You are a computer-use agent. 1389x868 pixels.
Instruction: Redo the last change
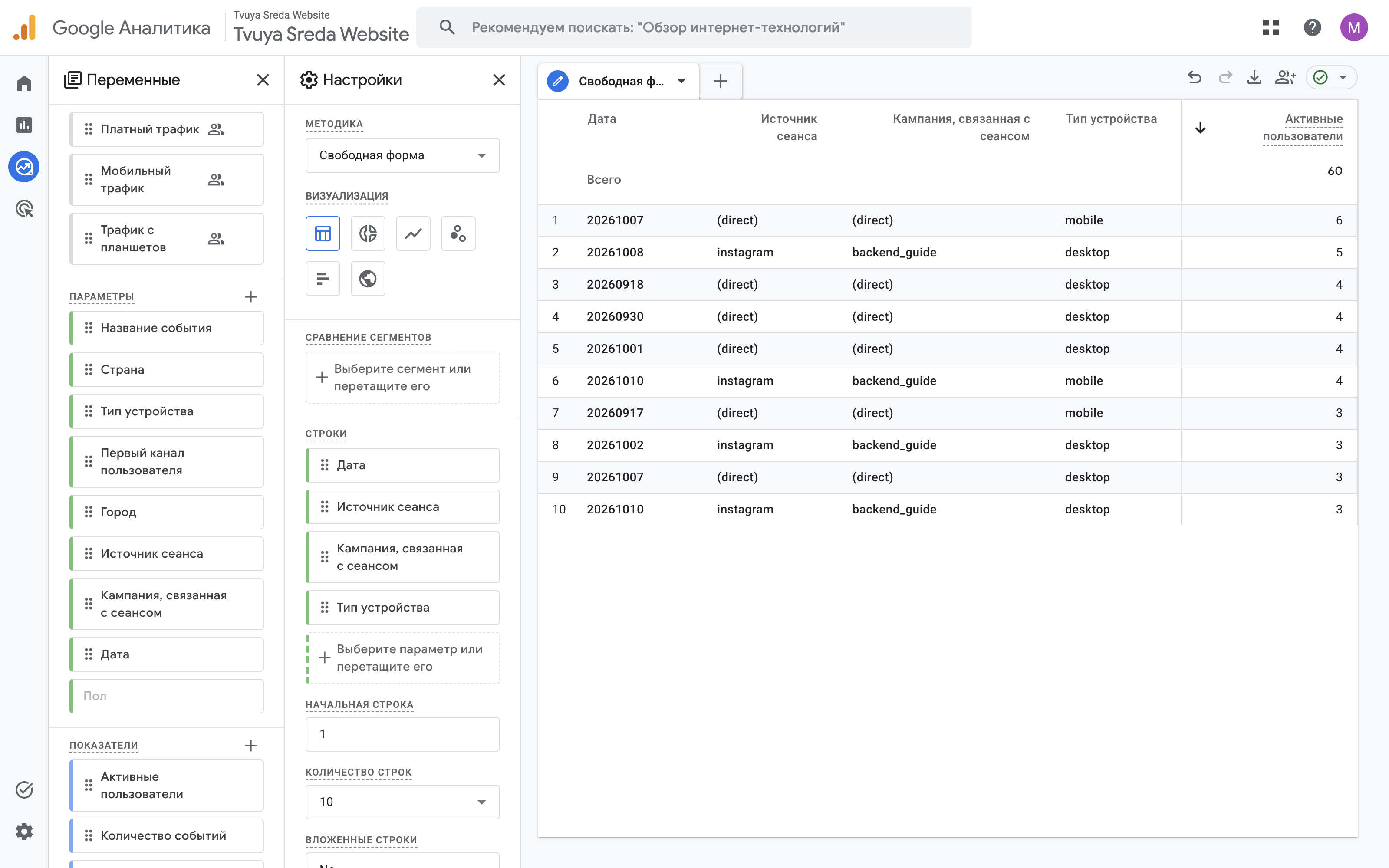(x=1225, y=78)
